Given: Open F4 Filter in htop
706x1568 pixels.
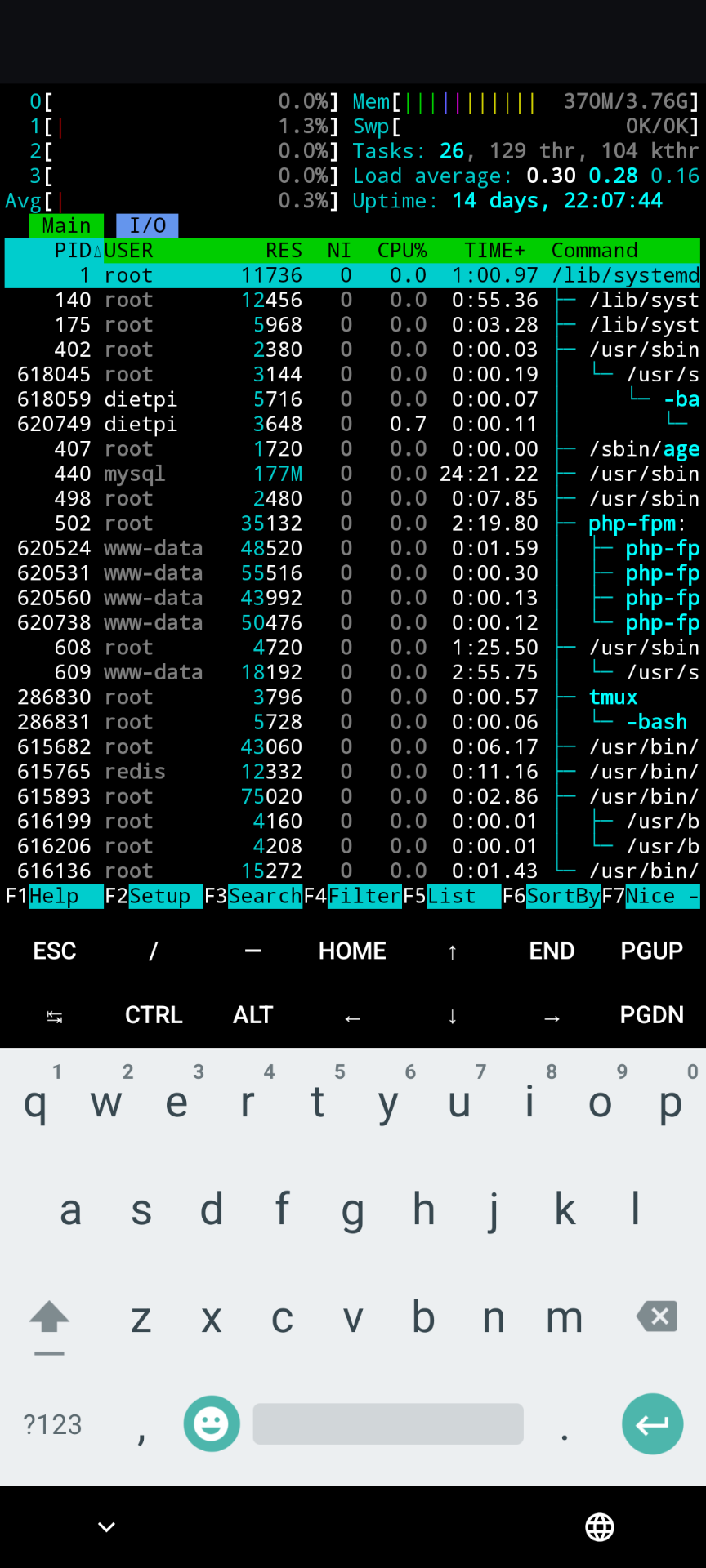Looking at the screenshot, I should click(x=353, y=896).
